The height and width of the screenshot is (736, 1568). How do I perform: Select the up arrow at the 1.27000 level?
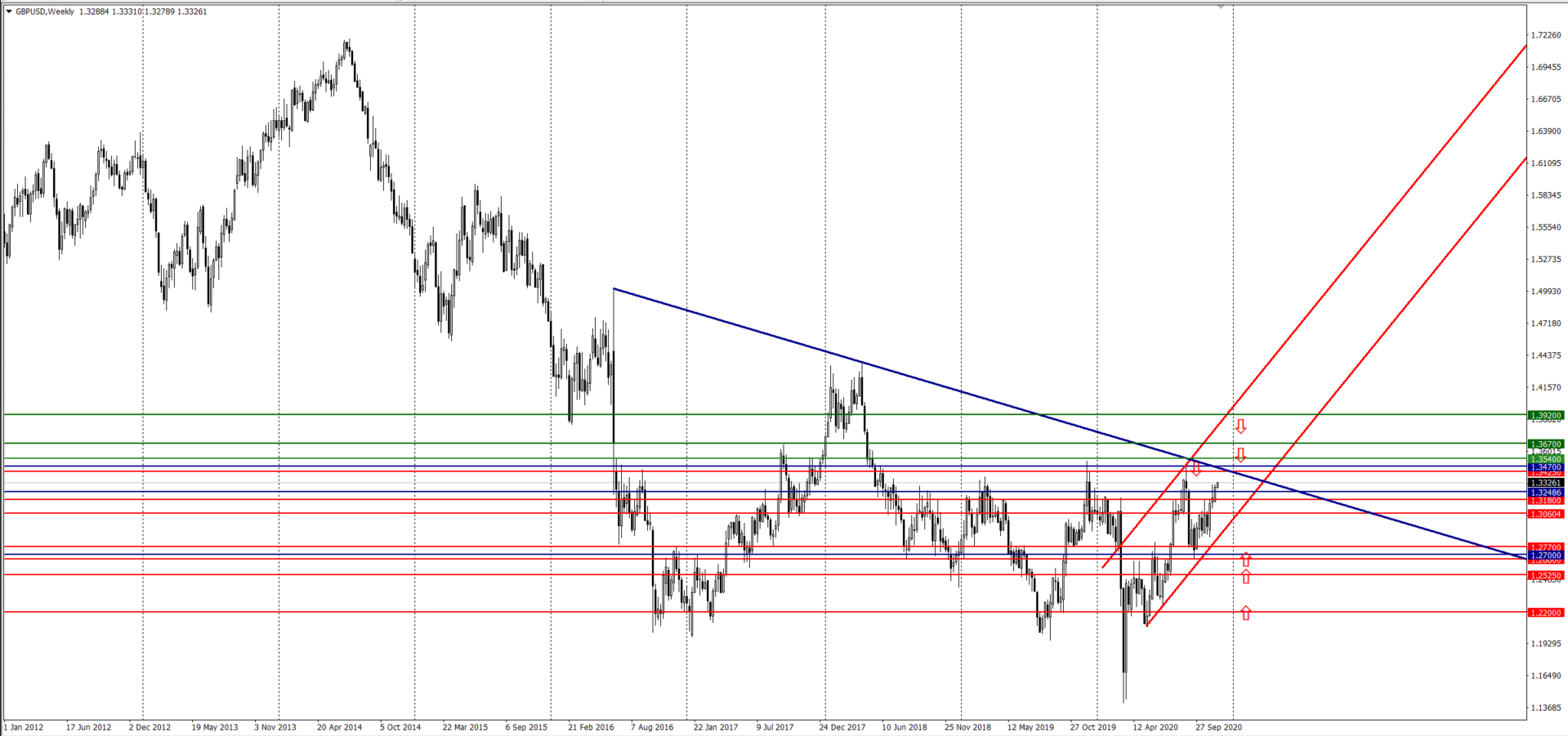click(x=1246, y=560)
